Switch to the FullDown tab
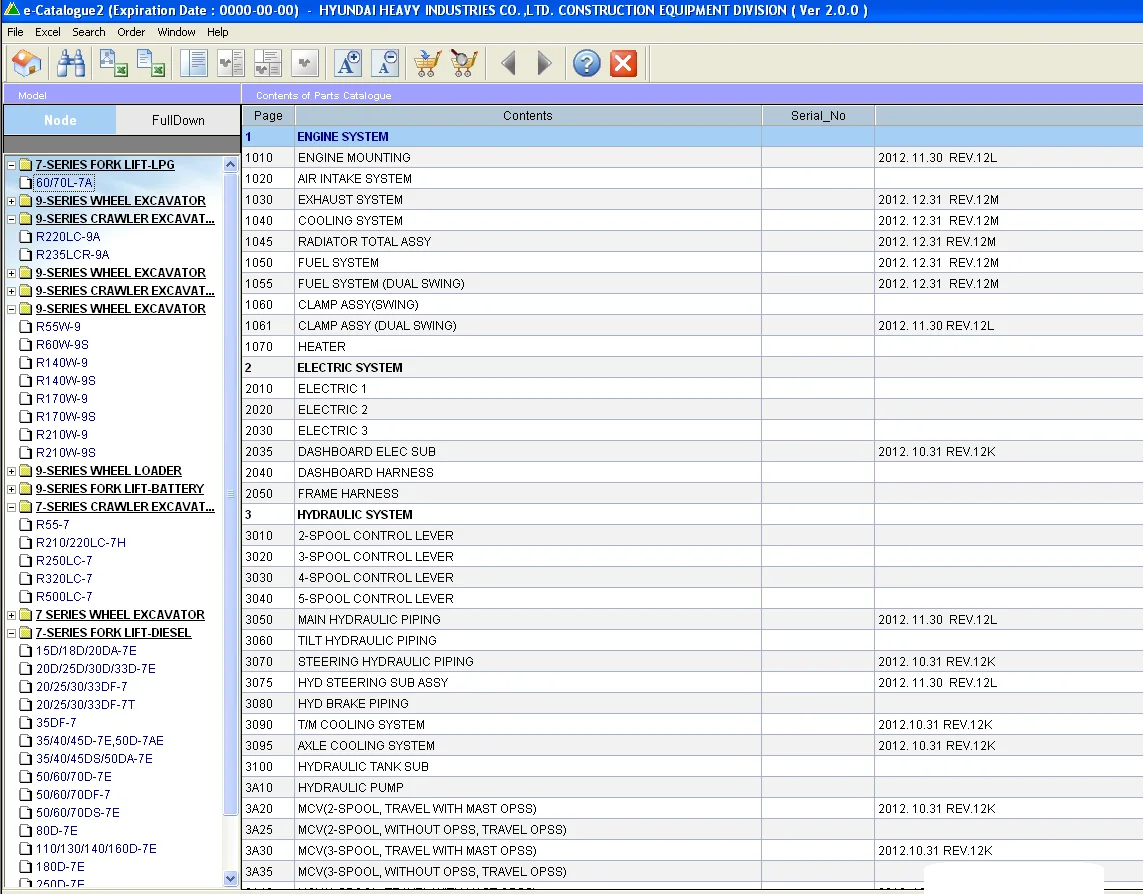The height and width of the screenshot is (894, 1143). point(178,120)
